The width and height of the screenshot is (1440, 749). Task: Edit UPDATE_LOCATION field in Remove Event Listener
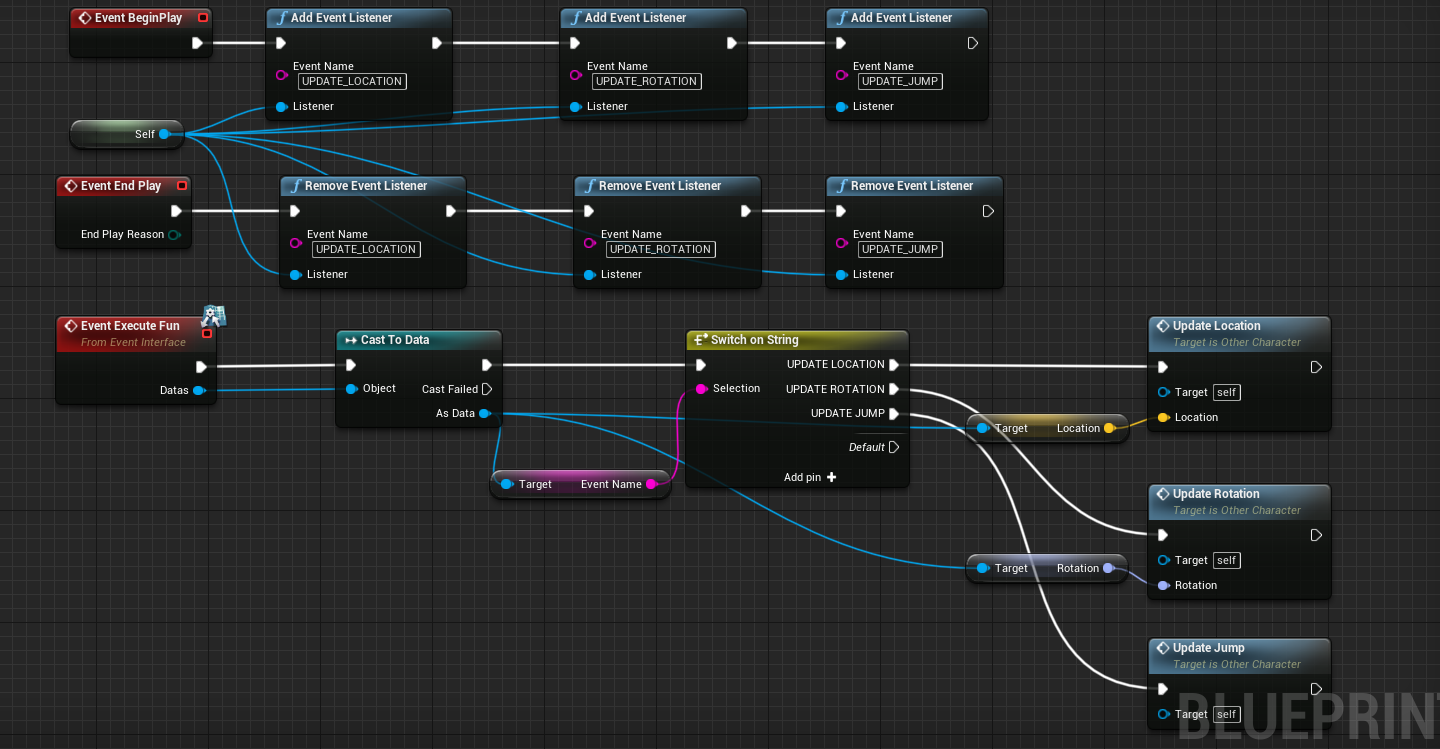pos(366,249)
